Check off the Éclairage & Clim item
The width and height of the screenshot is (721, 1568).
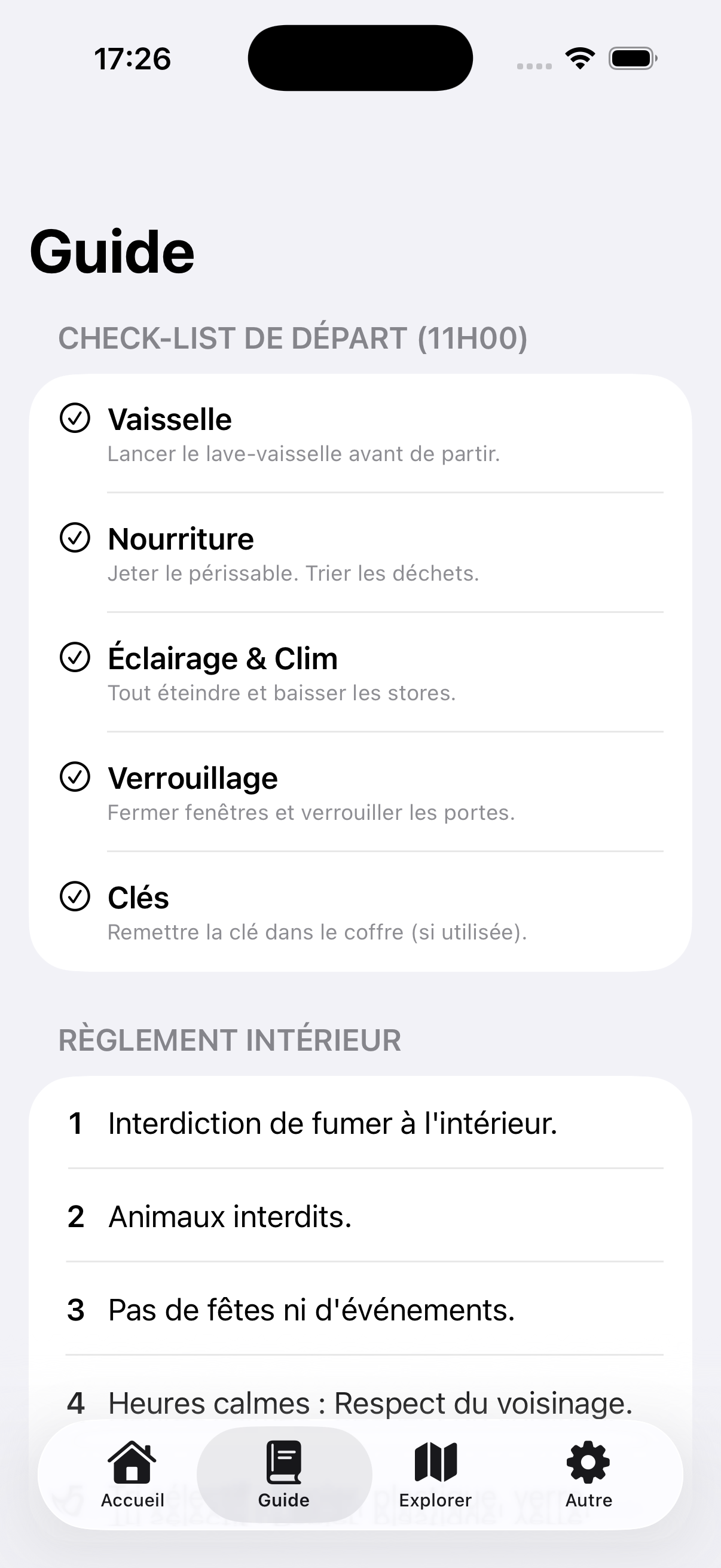click(x=75, y=657)
